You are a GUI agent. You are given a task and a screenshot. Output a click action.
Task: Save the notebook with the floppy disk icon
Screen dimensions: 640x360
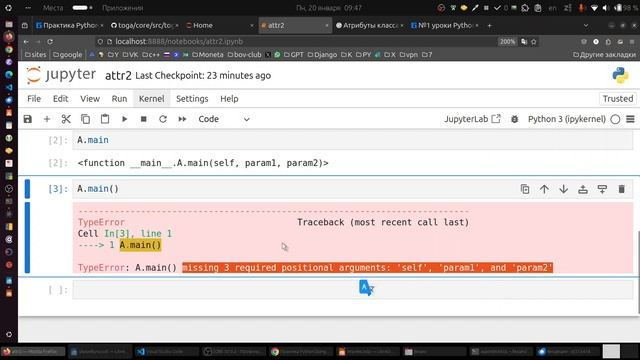[x=27, y=119]
